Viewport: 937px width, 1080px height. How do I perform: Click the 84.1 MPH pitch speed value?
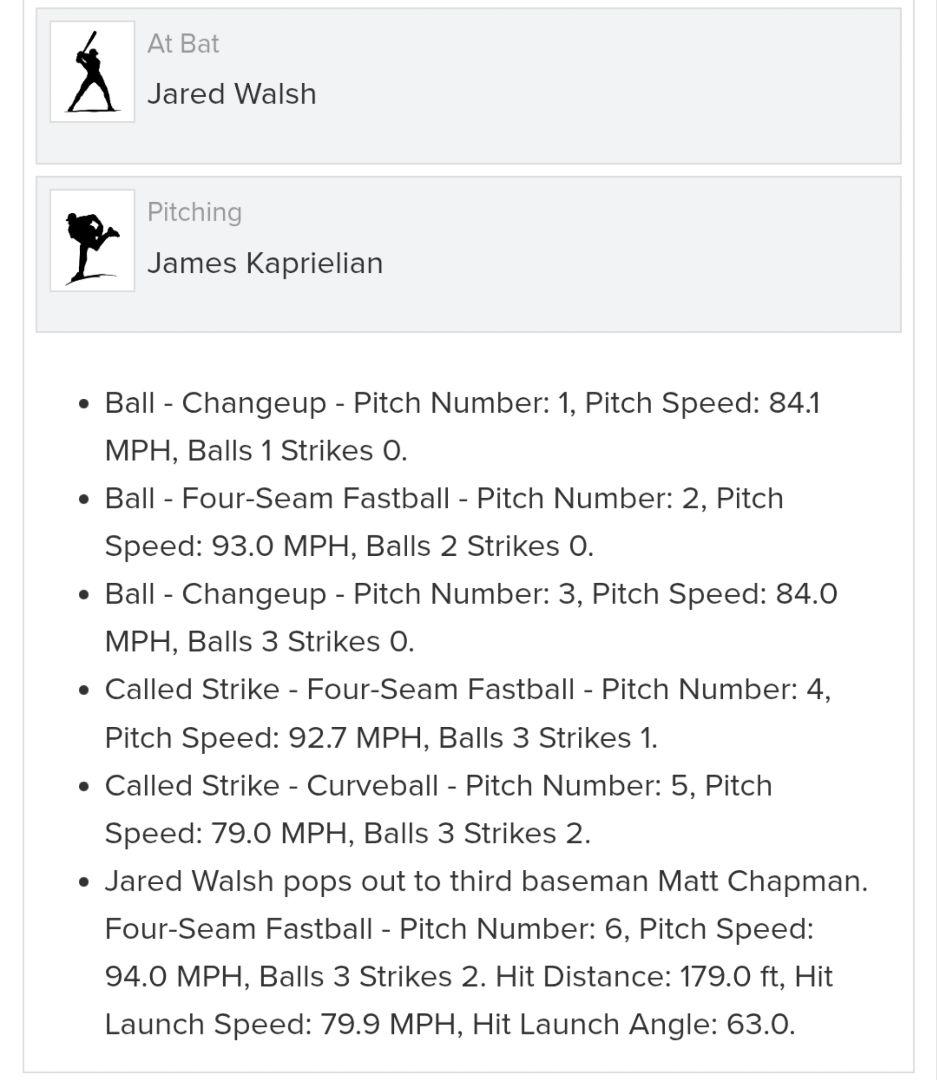point(794,403)
